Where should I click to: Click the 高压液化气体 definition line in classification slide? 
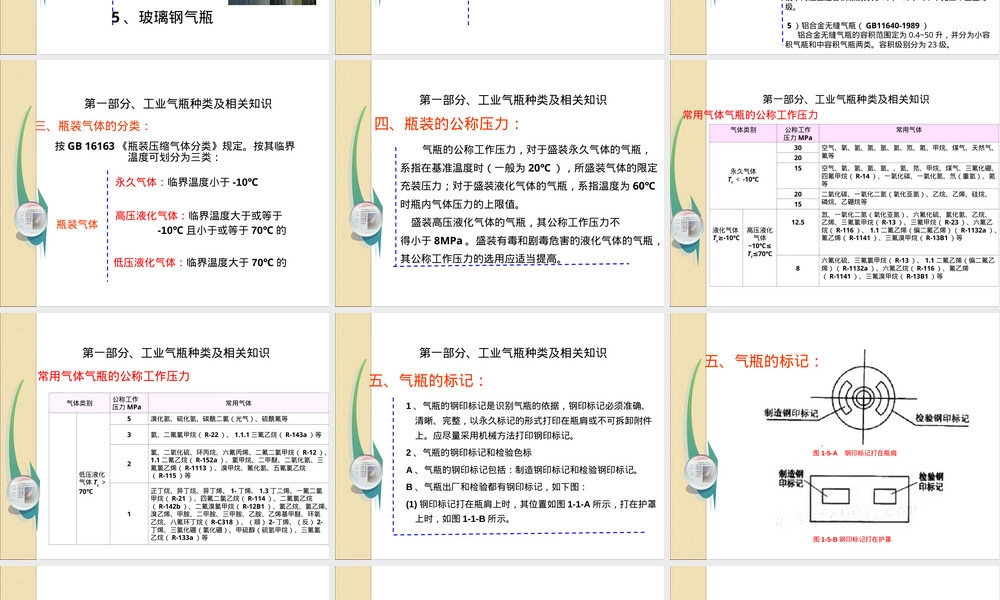[x=200, y=223]
